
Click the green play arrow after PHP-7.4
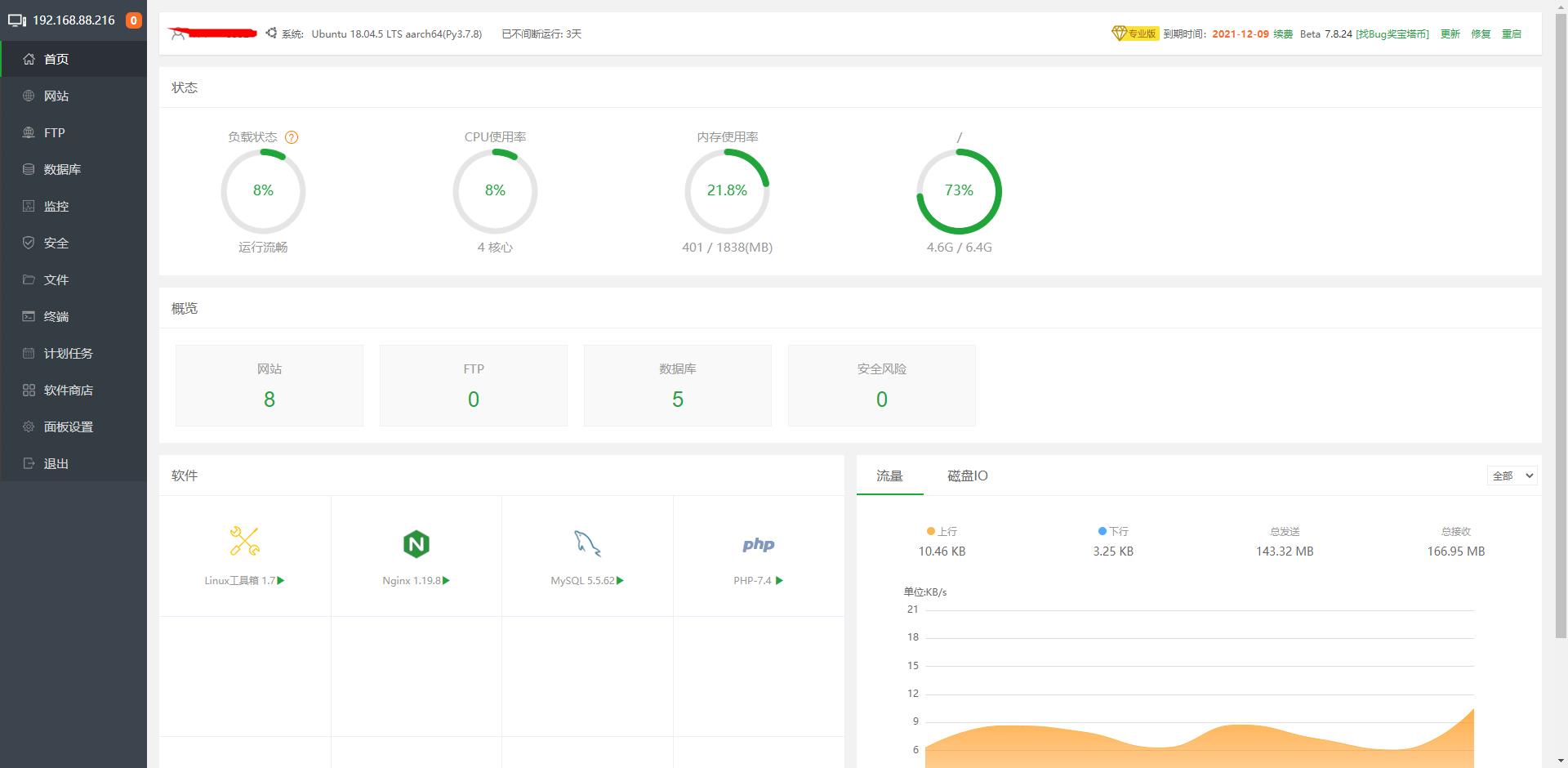(779, 581)
